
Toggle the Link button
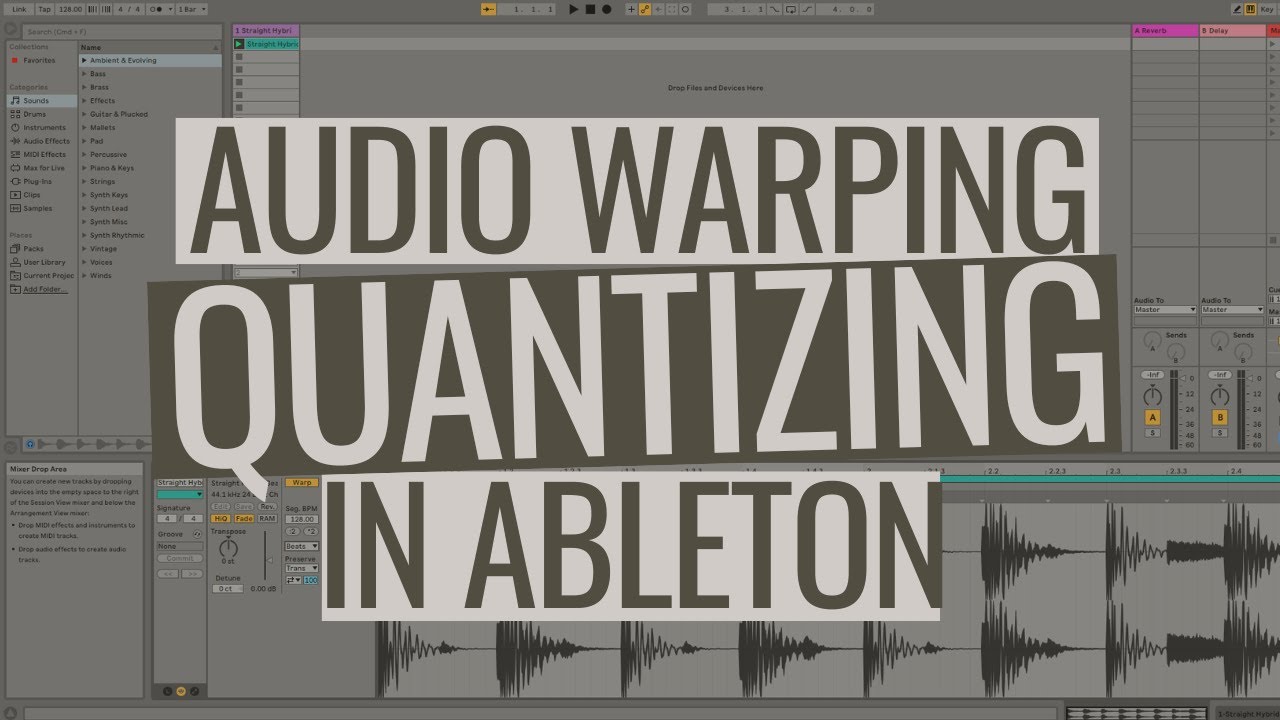[20, 9]
